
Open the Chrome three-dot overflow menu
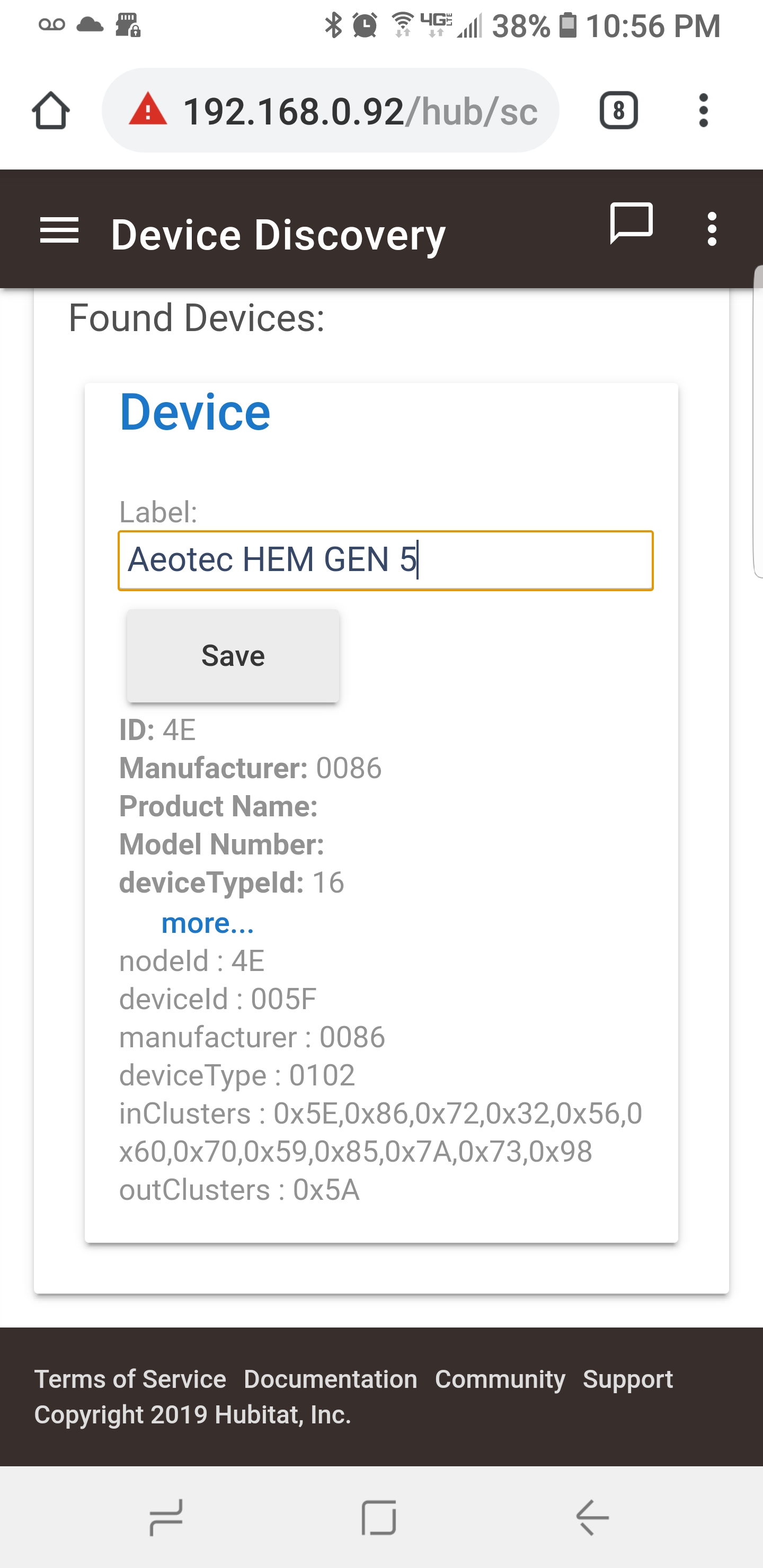coord(703,111)
